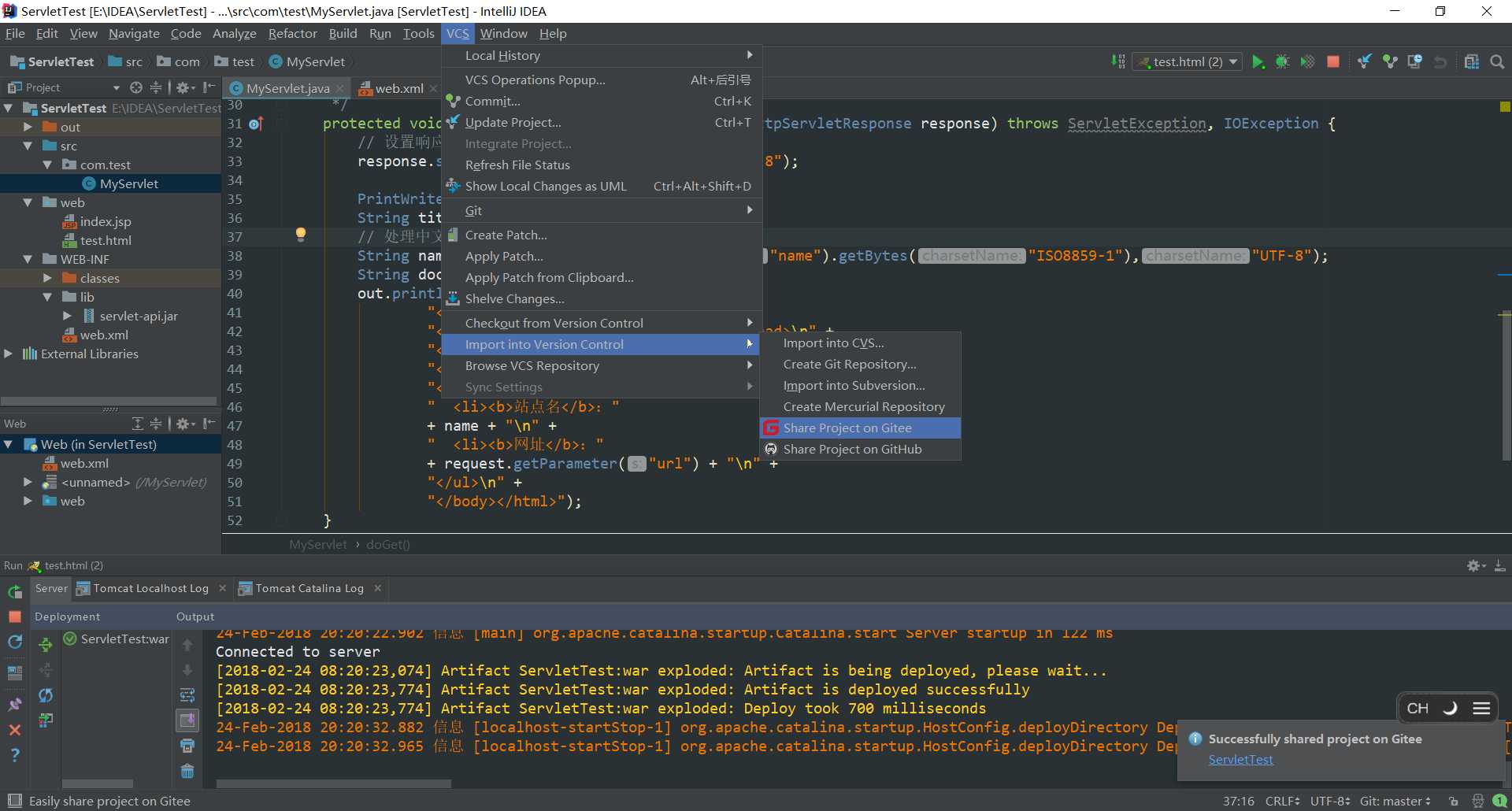The image size is (1512, 811).
Task: Open the Local History submenu
Action: (602, 55)
